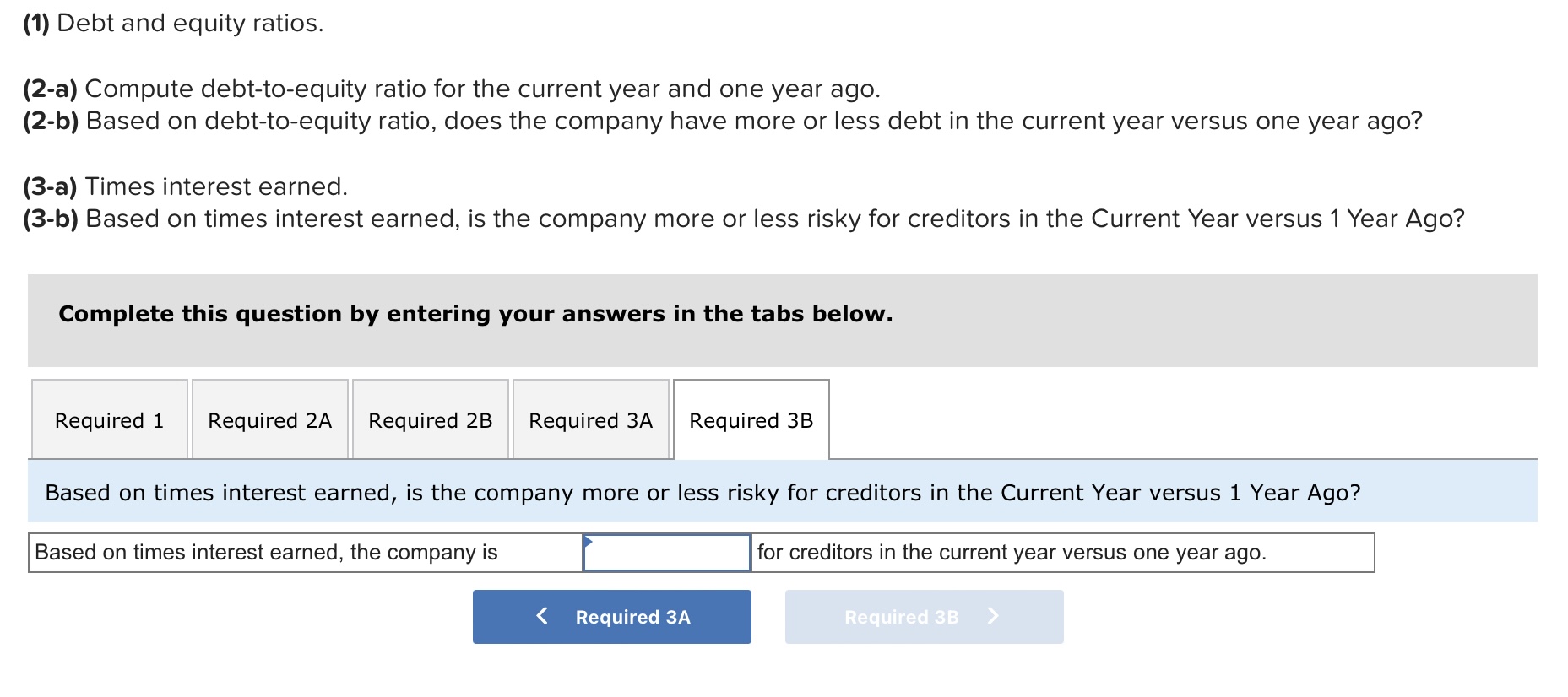
Task: Click the left-pointing chevron beside Required 3A
Action: pyautogui.click(x=542, y=617)
